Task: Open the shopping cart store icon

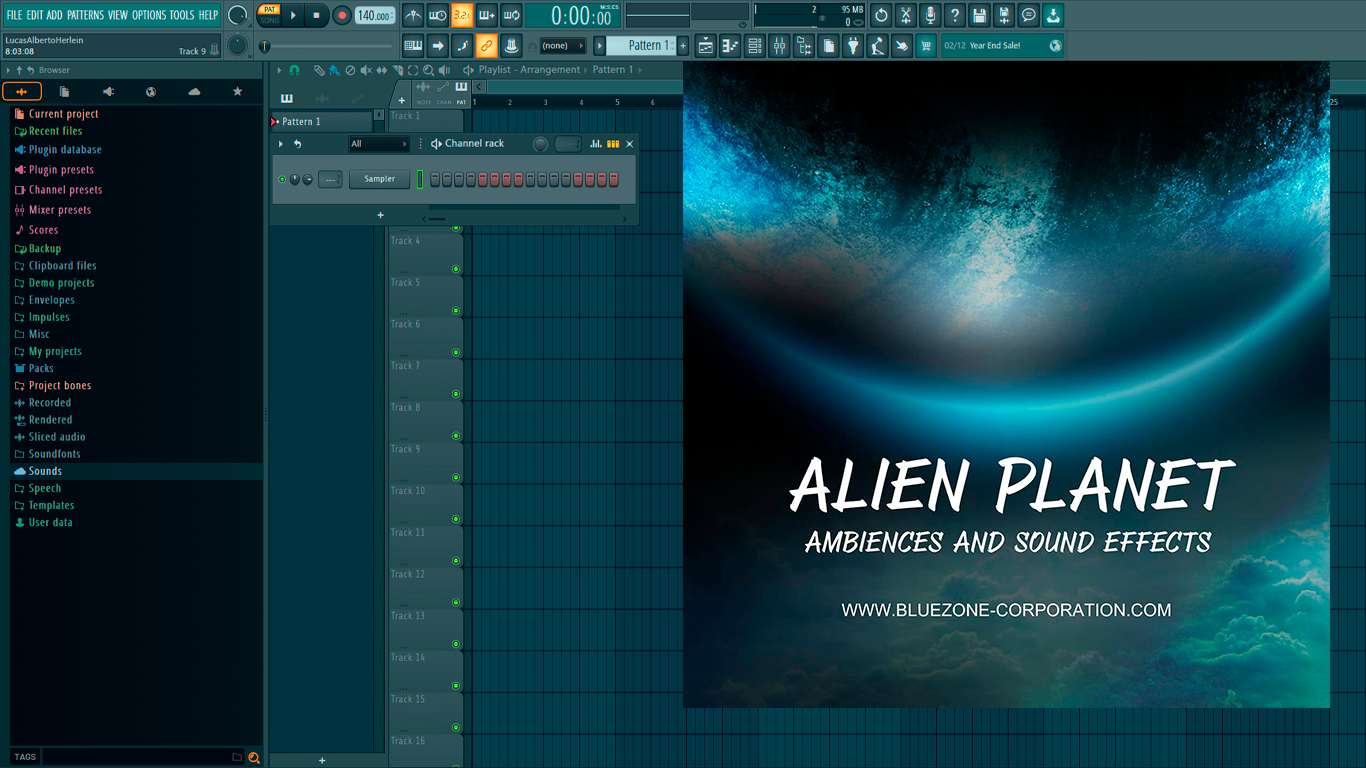Action: (926, 45)
